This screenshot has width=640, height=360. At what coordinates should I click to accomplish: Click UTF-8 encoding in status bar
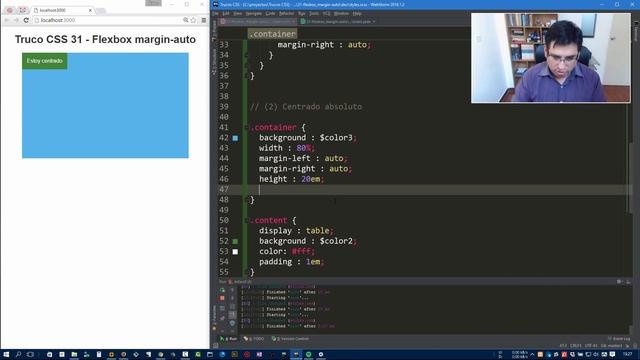(591, 346)
